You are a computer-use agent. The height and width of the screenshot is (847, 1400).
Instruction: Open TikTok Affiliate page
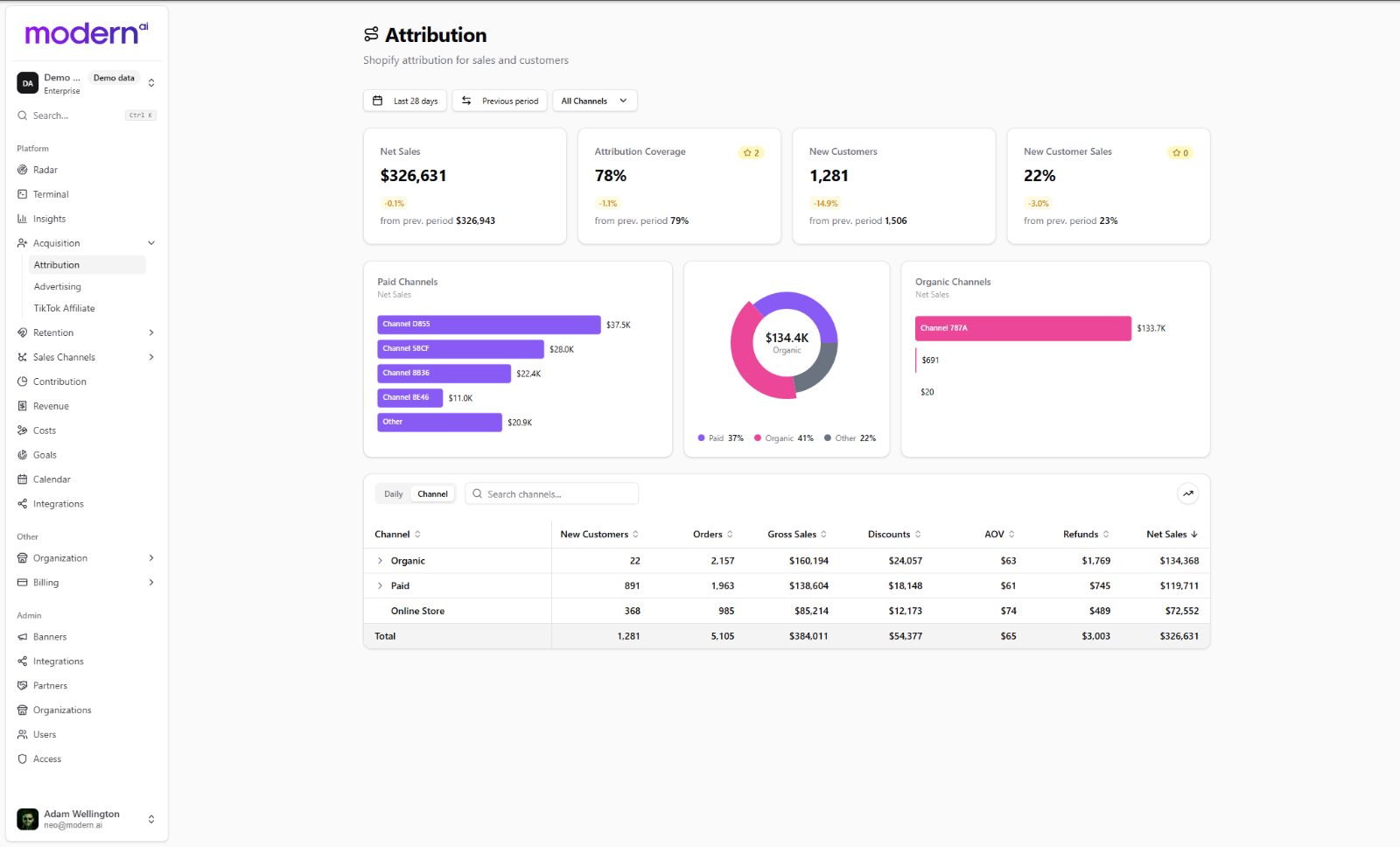click(x=64, y=309)
